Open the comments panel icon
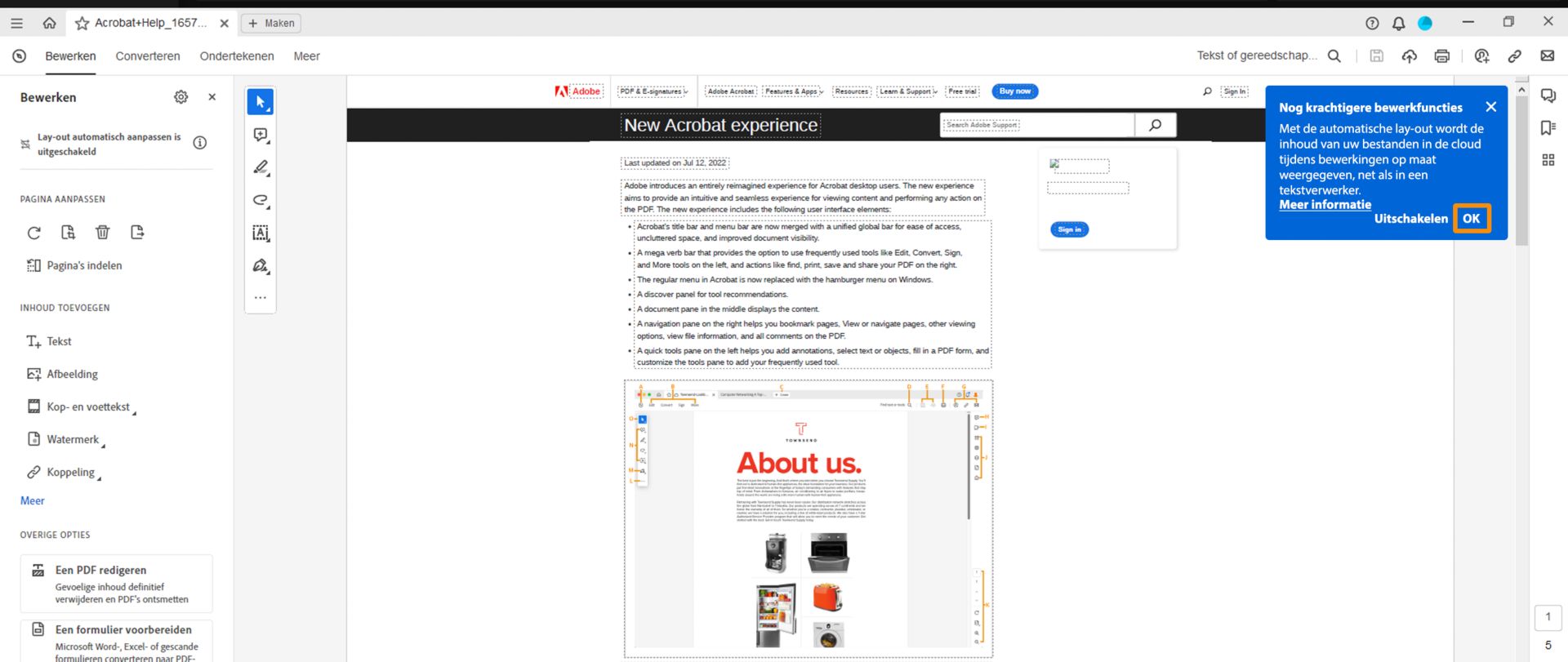Viewport: 1568px width, 662px height. (1548, 96)
